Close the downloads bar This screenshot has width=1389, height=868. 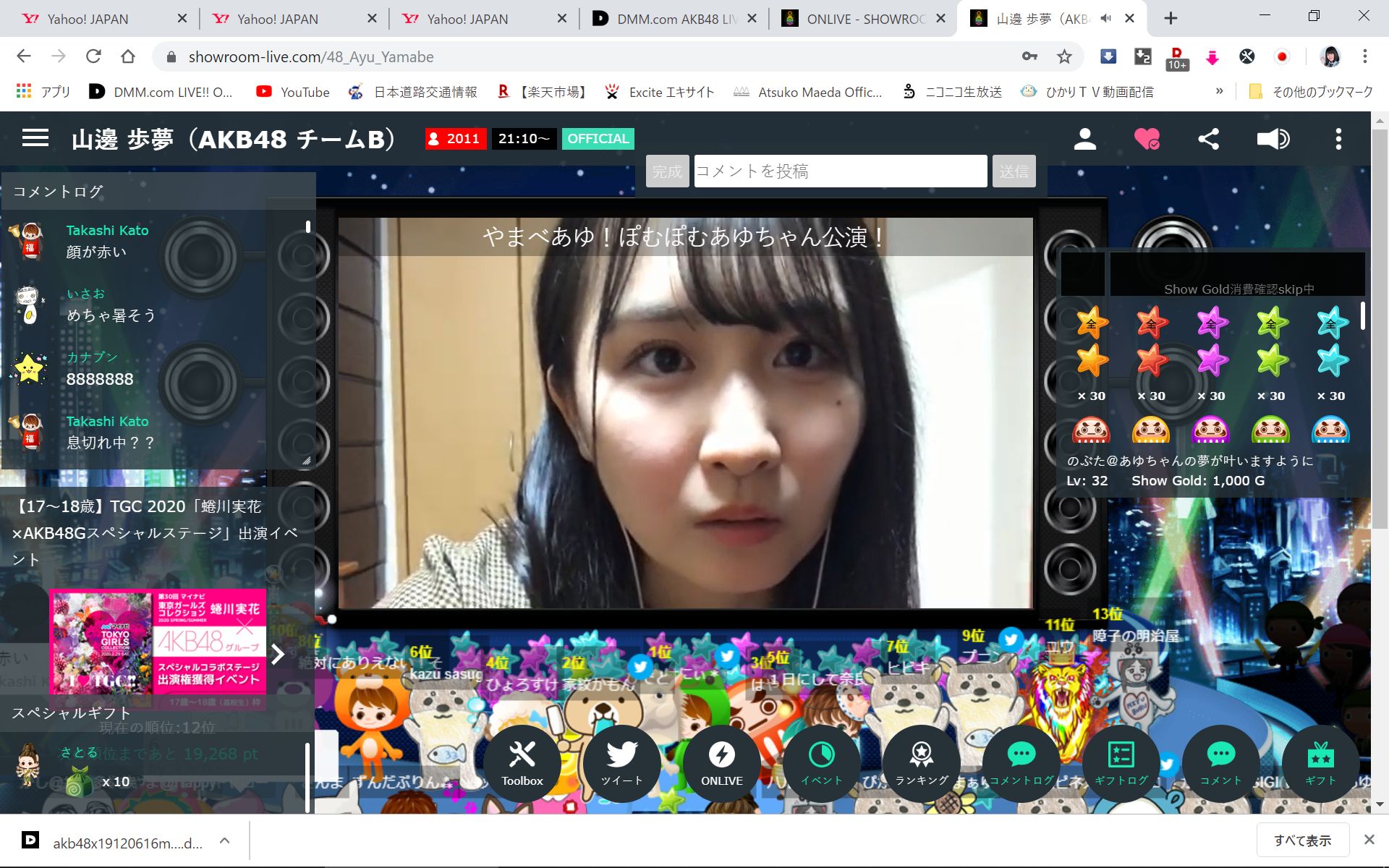point(1369,840)
